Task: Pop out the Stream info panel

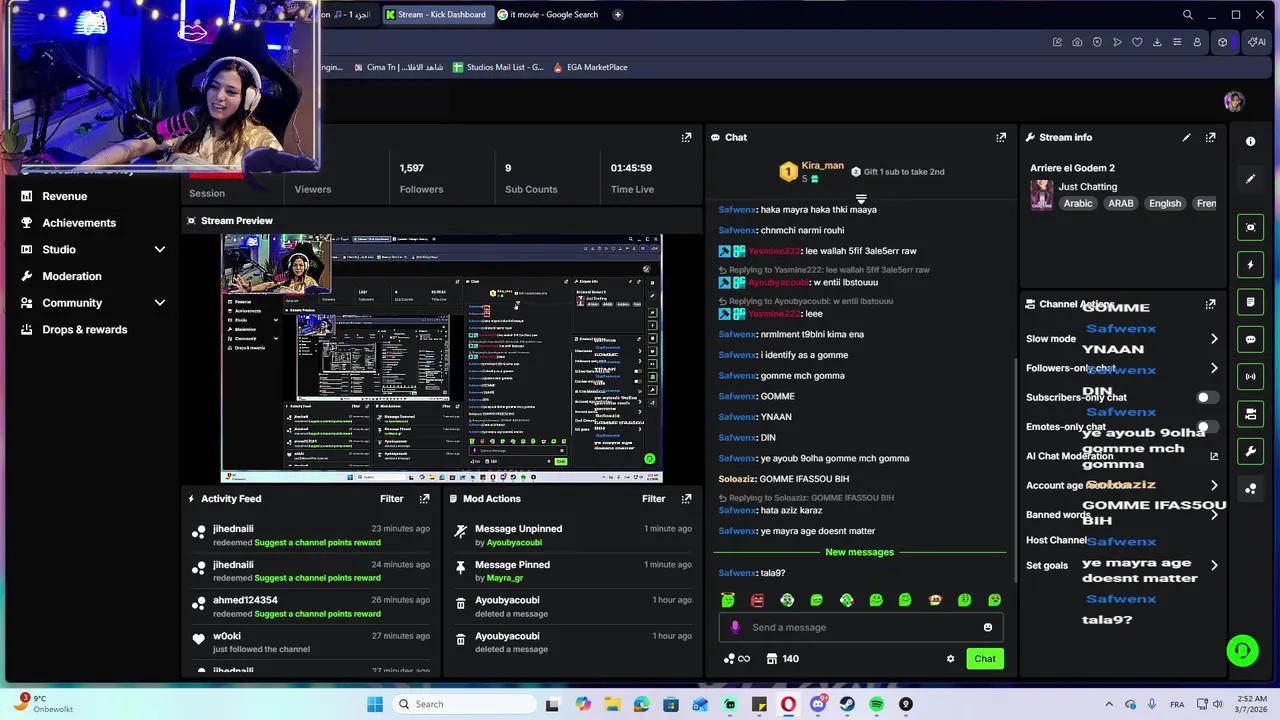Action: (1210, 137)
